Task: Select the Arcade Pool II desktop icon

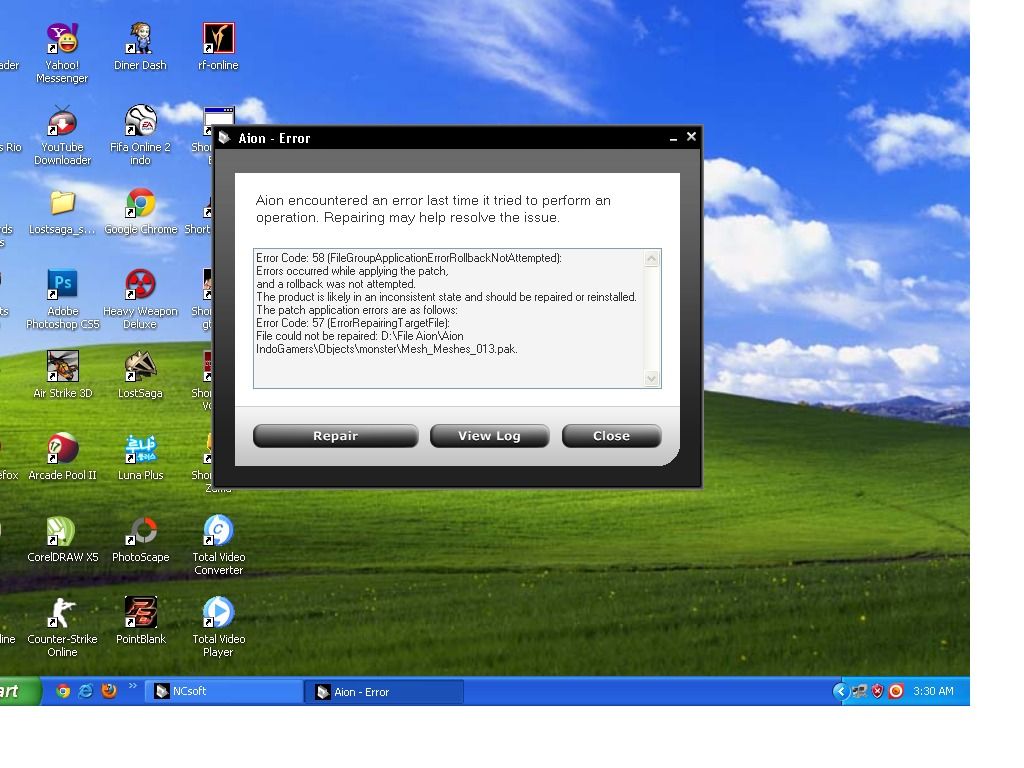Action: point(63,457)
